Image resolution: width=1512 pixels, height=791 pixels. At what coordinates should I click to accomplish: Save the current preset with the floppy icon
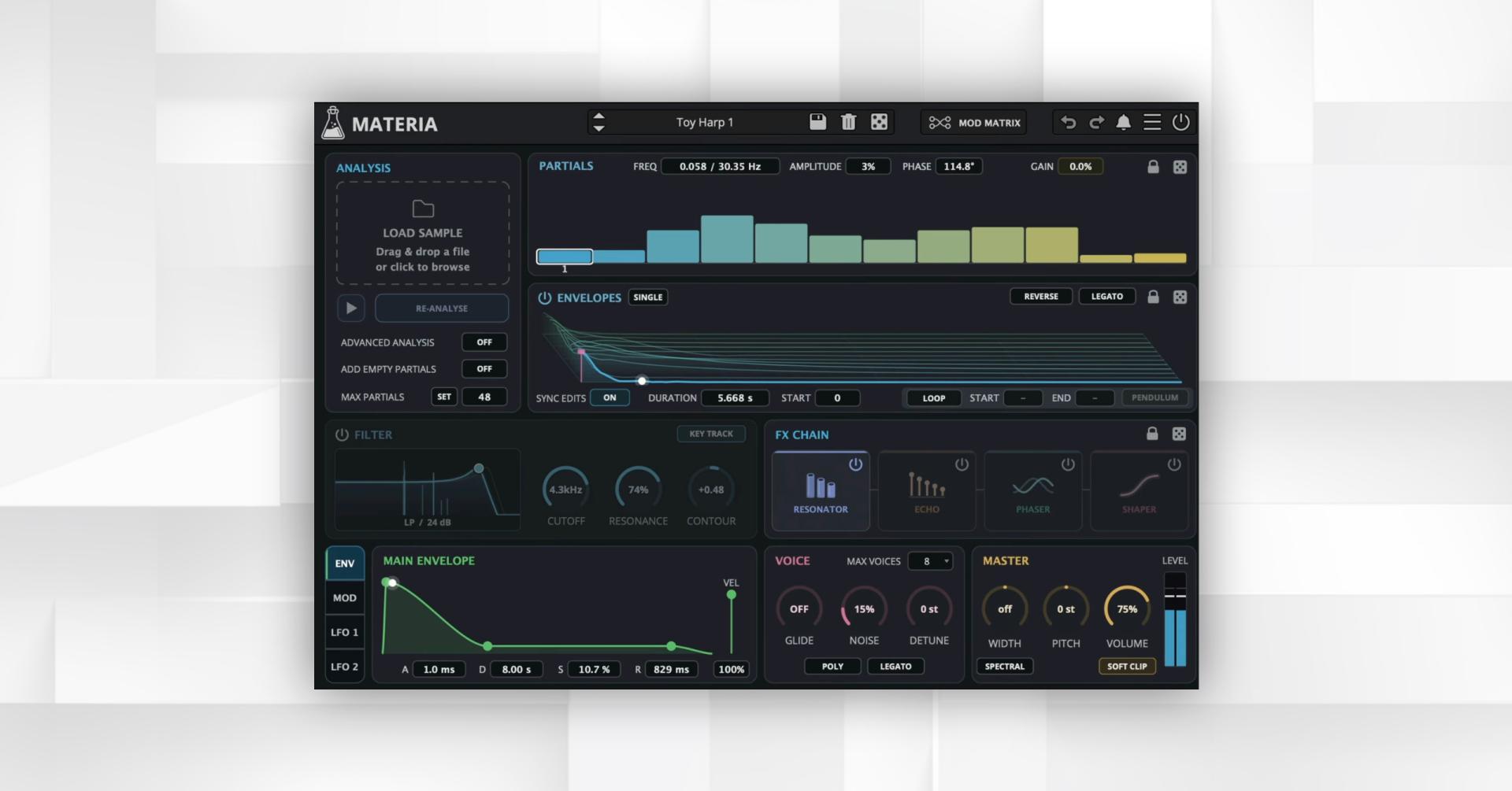coord(817,122)
